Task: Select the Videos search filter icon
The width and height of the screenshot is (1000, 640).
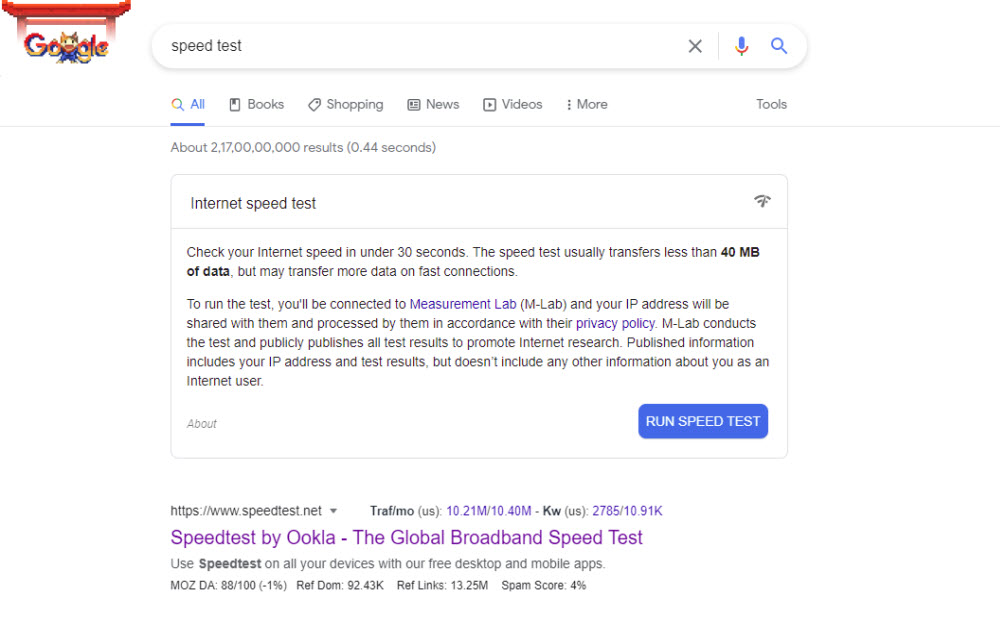Action: [x=489, y=104]
